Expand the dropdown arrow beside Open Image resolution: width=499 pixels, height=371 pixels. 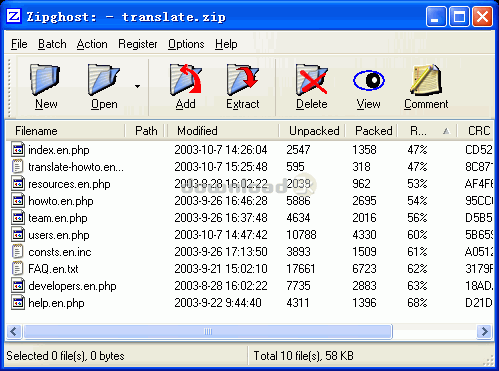[x=137, y=86]
